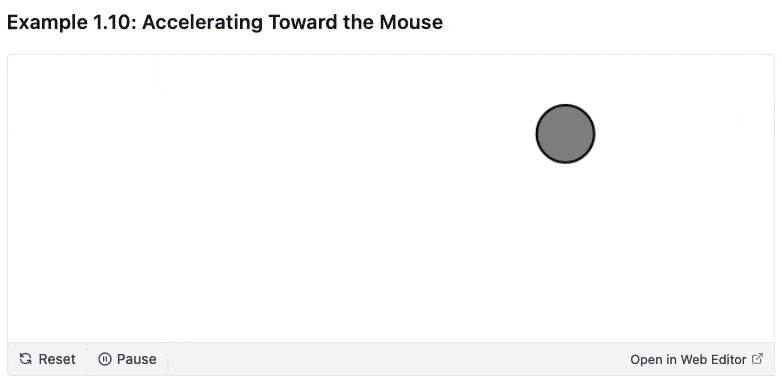Pause the running sketch
The height and width of the screenshot is (386, 782).
(x=127, y=359)
